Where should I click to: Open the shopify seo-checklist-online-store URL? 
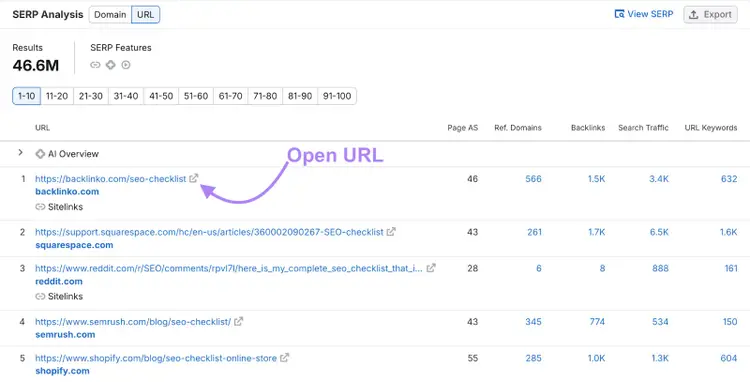tap(156, 358)
